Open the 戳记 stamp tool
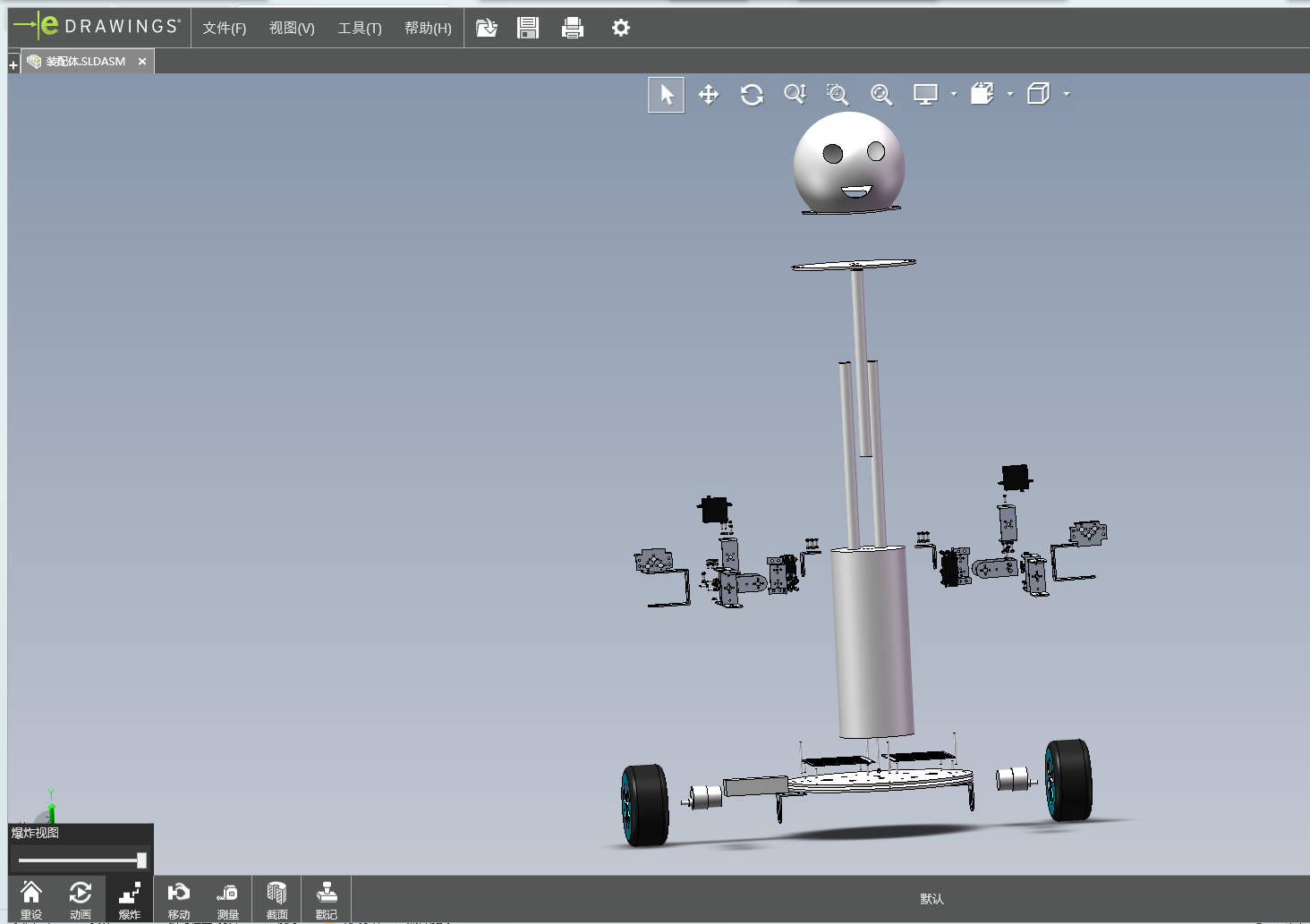This screenshot has height=924, width=1310. 327,899
